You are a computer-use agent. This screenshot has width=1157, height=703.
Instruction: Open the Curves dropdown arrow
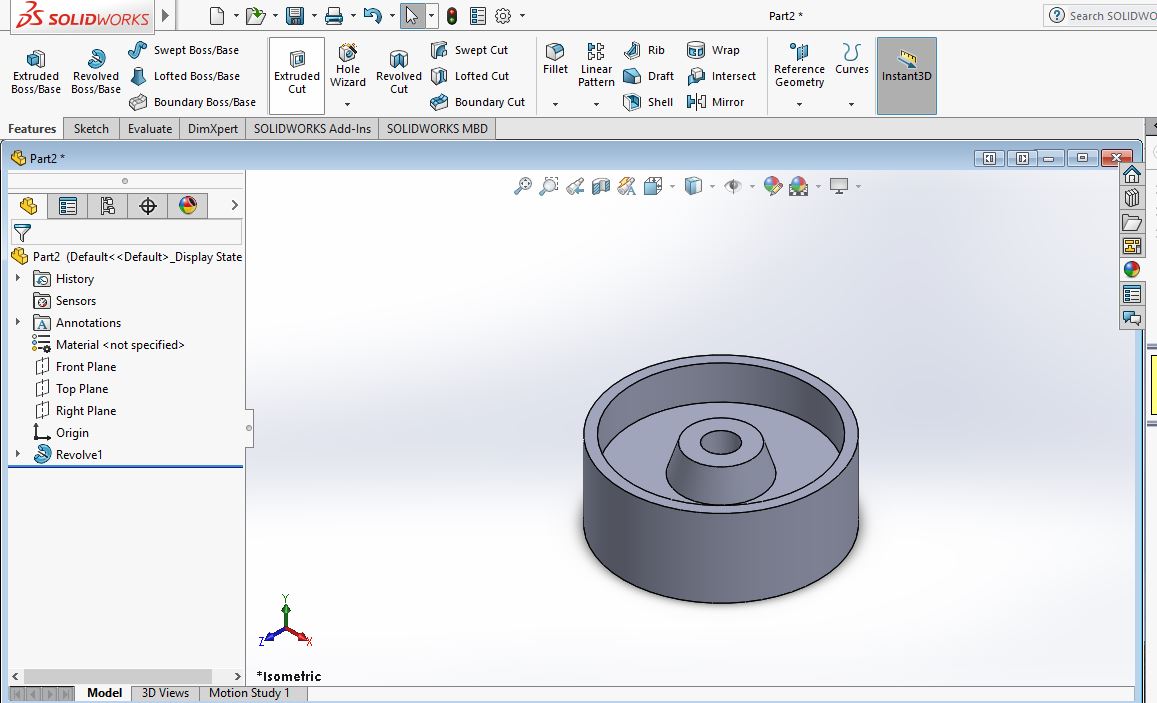click(852, 104)
